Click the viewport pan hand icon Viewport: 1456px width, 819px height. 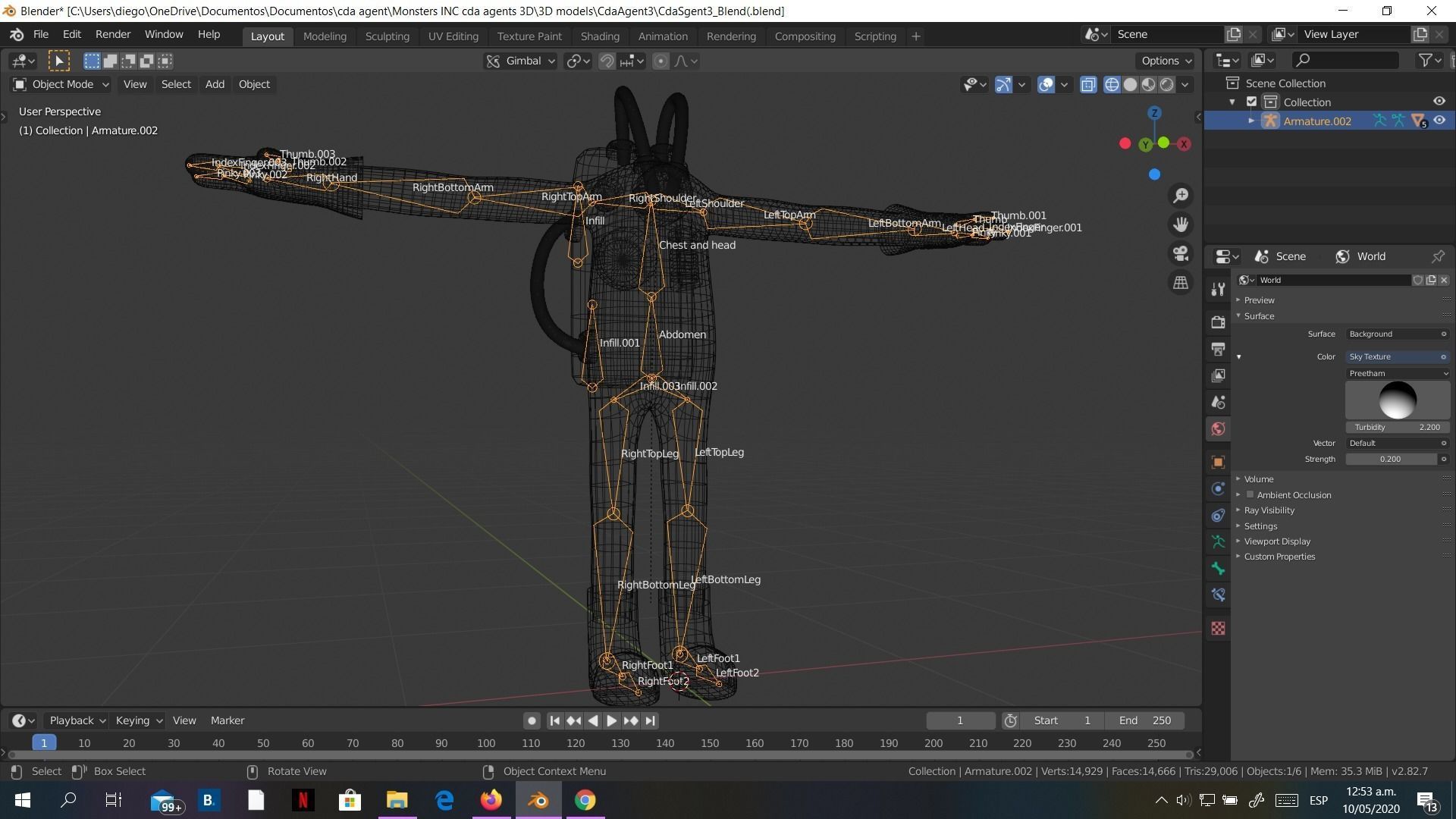click(x=1181, y=224)
